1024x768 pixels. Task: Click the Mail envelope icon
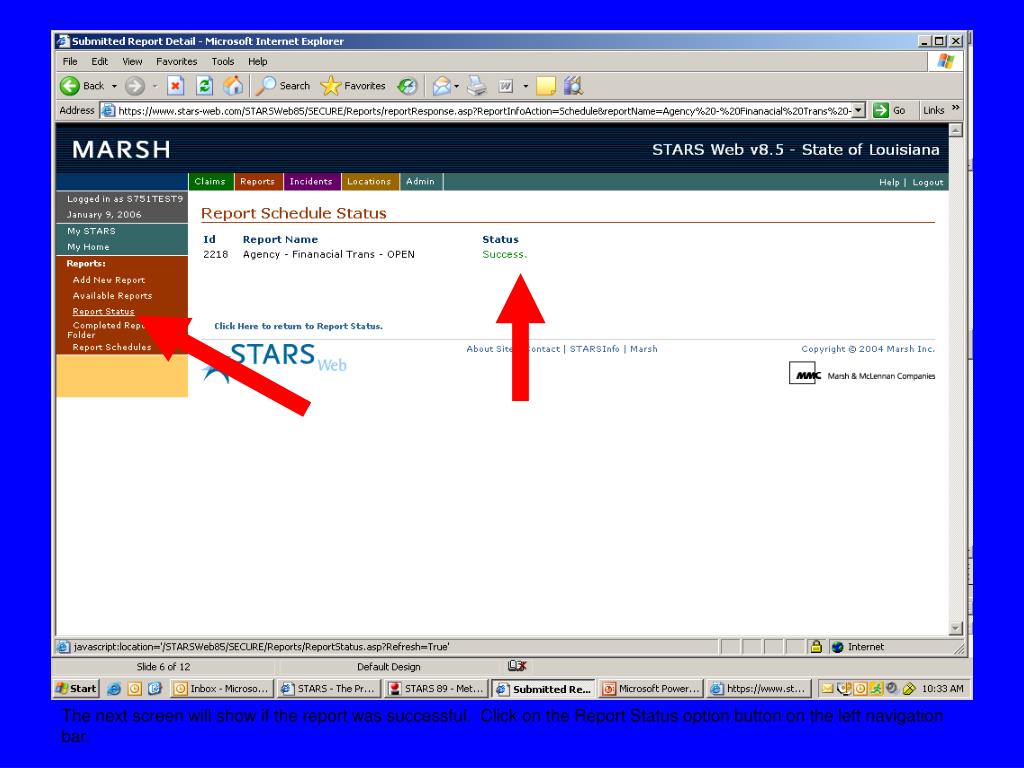[x=441, y=86]
